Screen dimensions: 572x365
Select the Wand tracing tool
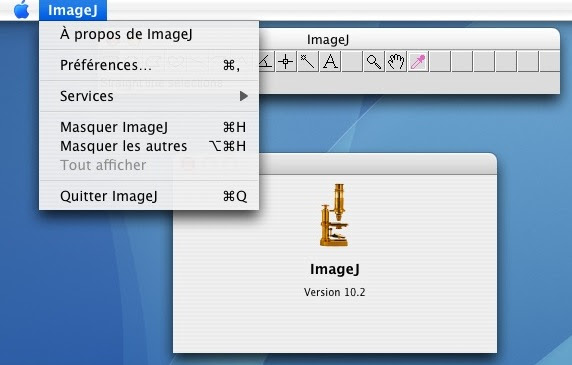(x=308, y=62)
